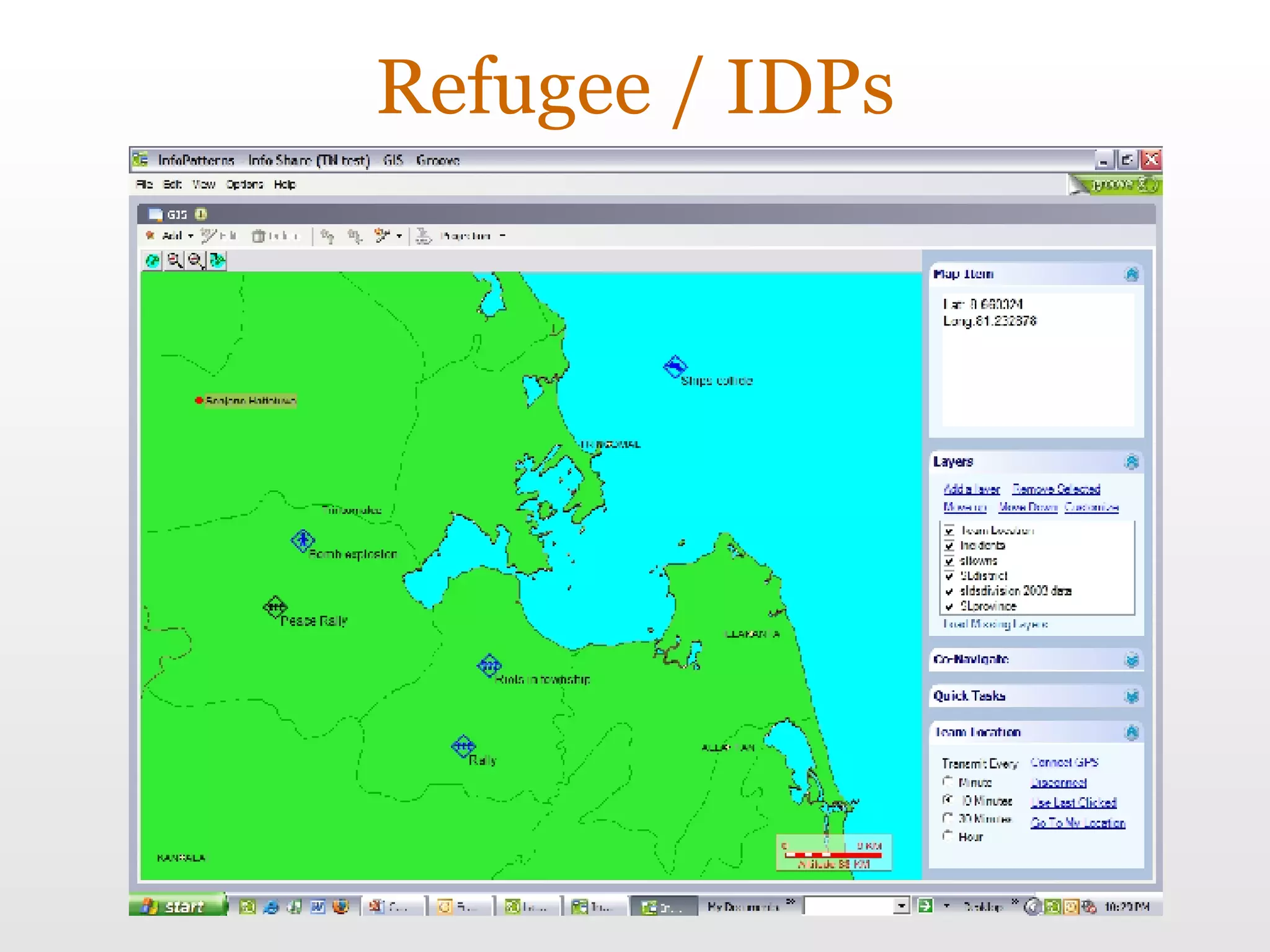Open Word from quick launch
Image resolution: width=1270 pixels, height=952 pixels.
tap(317, 907)
